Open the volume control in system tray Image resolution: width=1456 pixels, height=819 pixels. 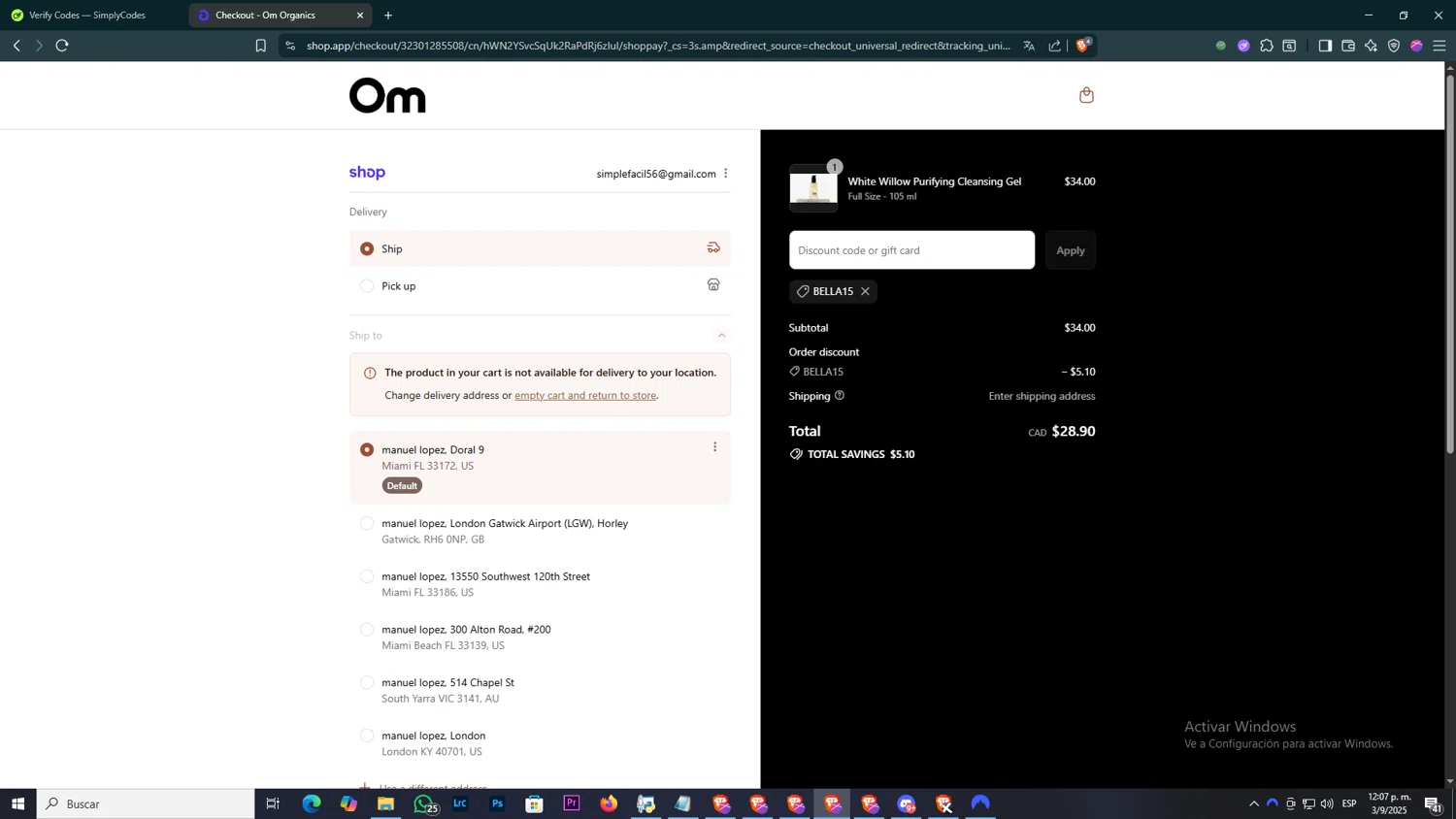(x=1327, y=803)
